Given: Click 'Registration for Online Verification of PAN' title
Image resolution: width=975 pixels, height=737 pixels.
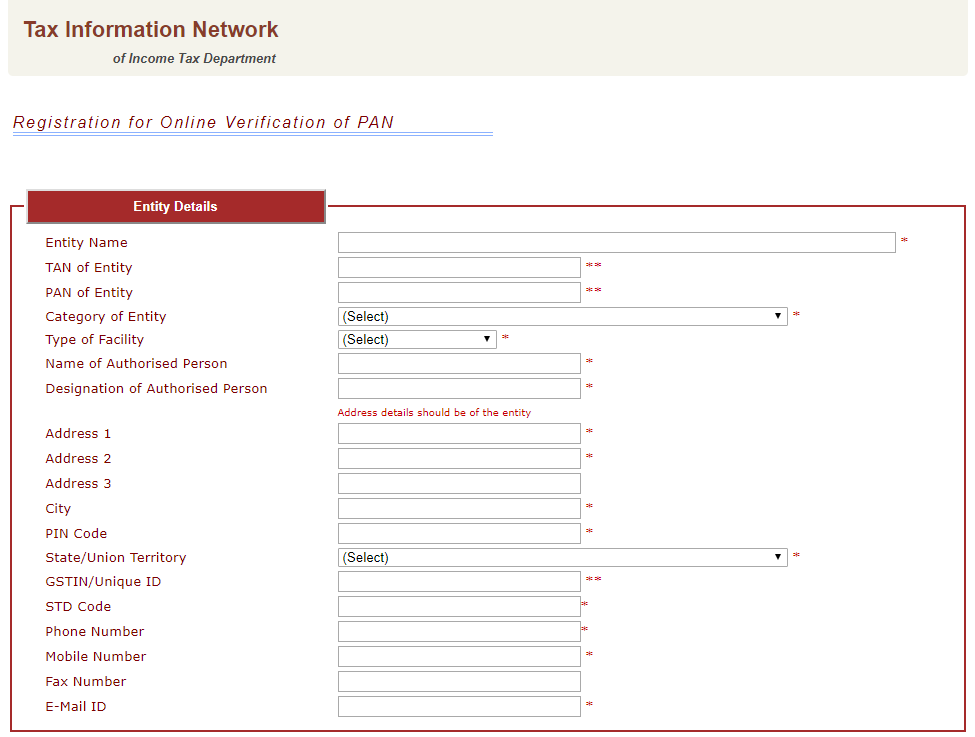Looking at the screenshot, I should (x=203, y=122).
